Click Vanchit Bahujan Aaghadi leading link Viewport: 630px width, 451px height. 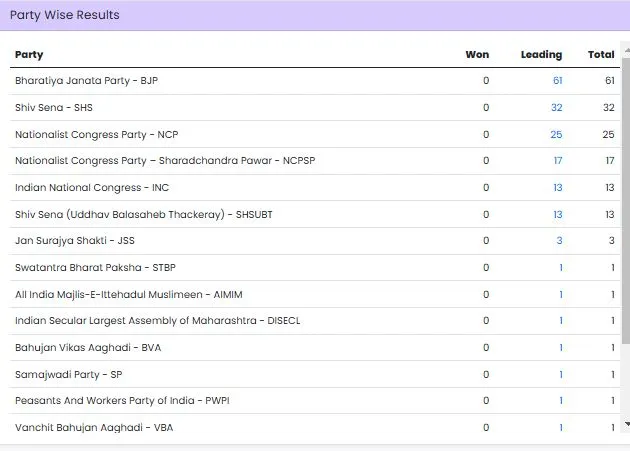point(560,428)
